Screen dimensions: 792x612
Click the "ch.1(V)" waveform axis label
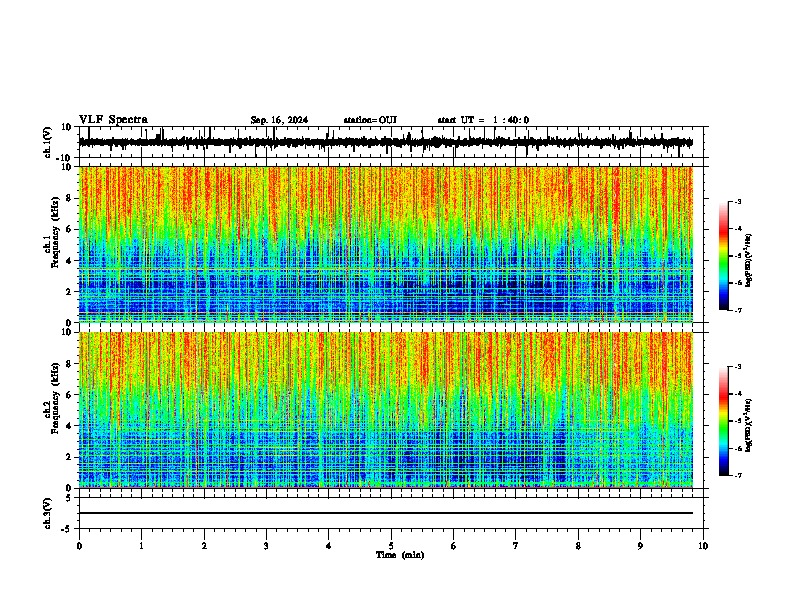pos(48,142)
